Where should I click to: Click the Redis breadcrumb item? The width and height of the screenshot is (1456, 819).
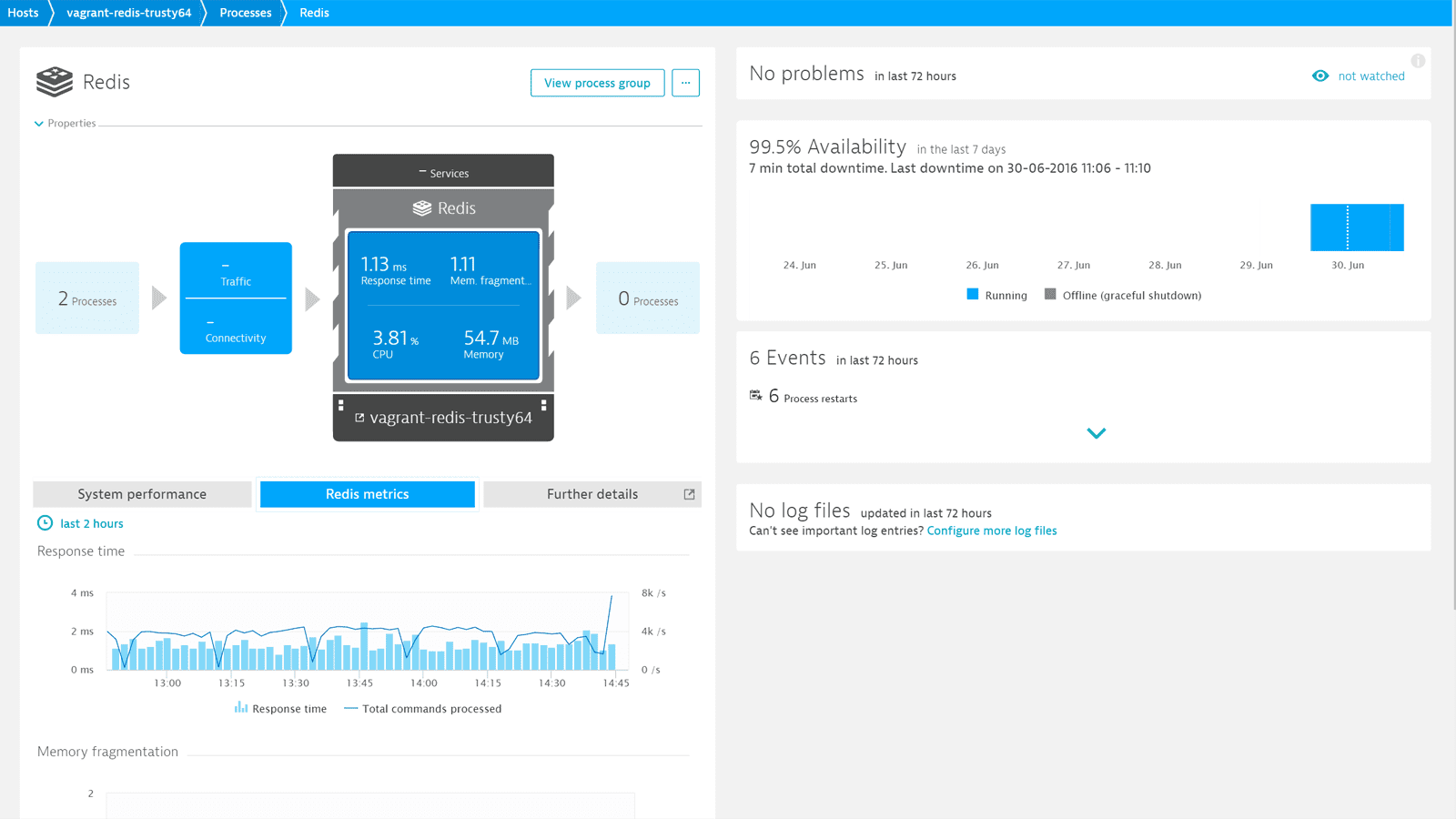314,13
